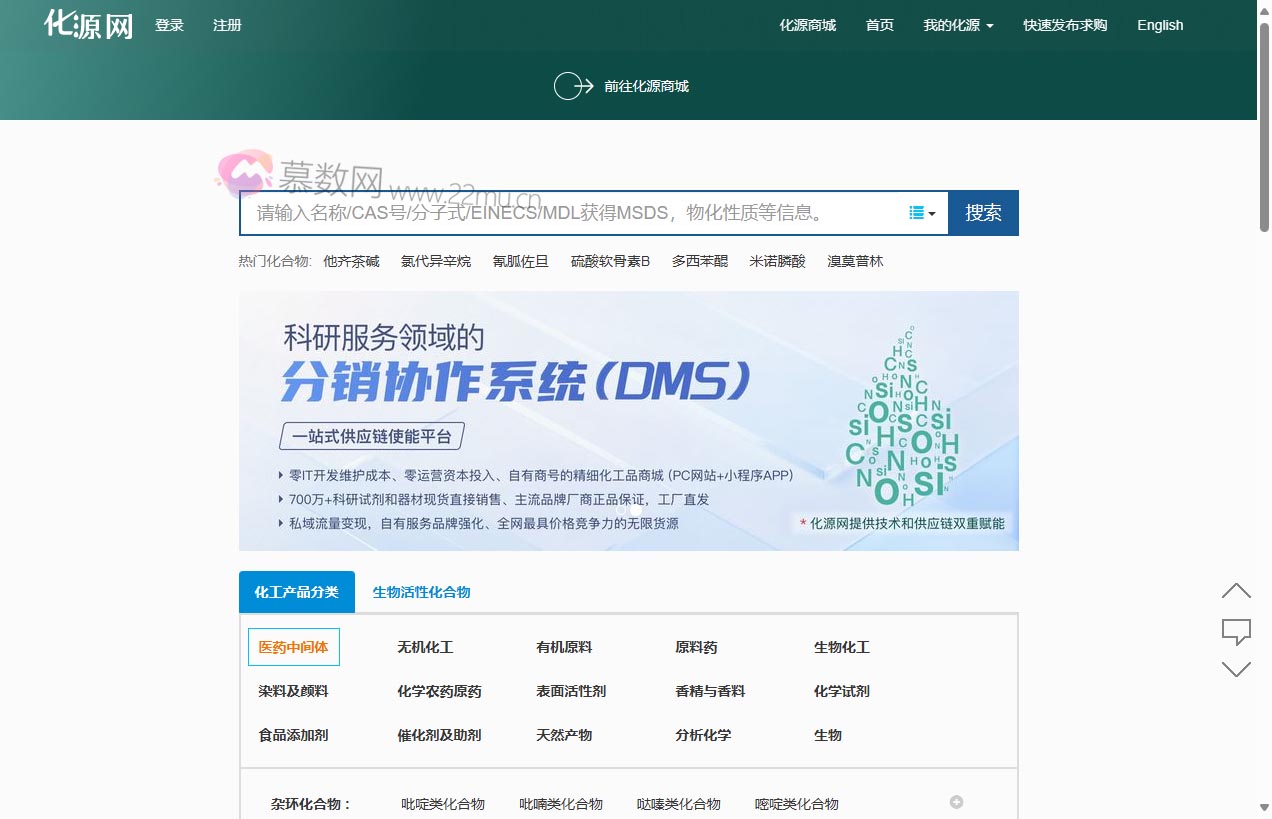
Task: Select the 医药中间体 category
Action: point(293,647)
